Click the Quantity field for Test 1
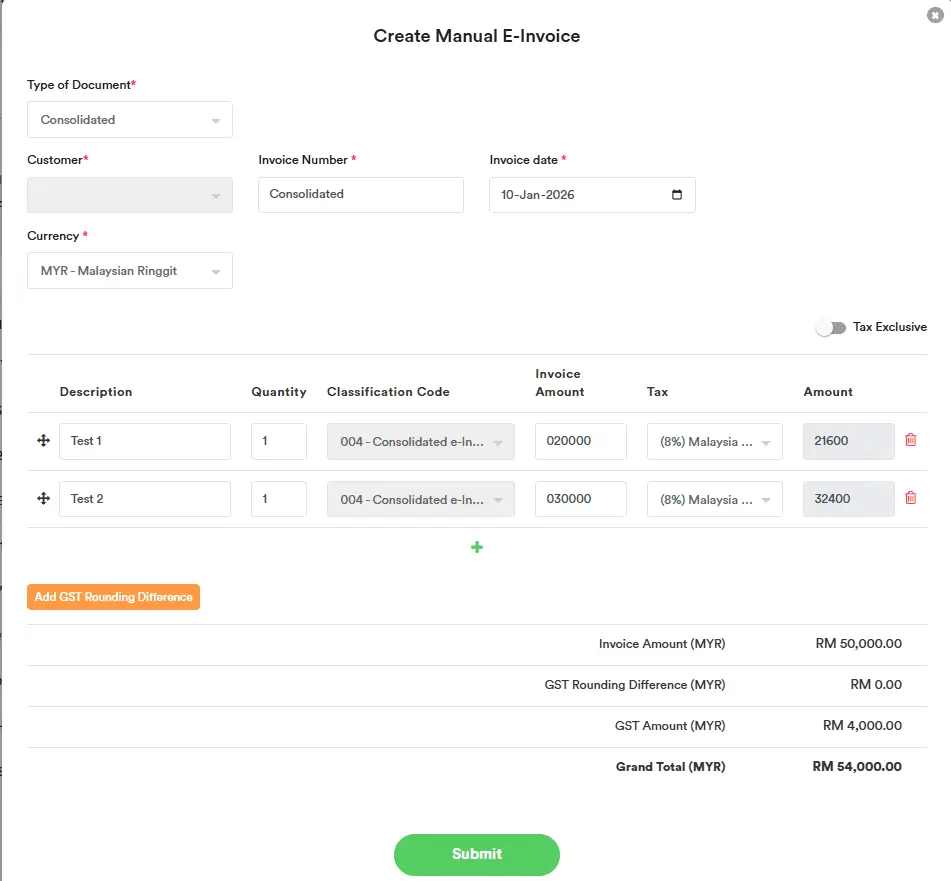Viewport: 951px width, 881px height. (279, 440)
